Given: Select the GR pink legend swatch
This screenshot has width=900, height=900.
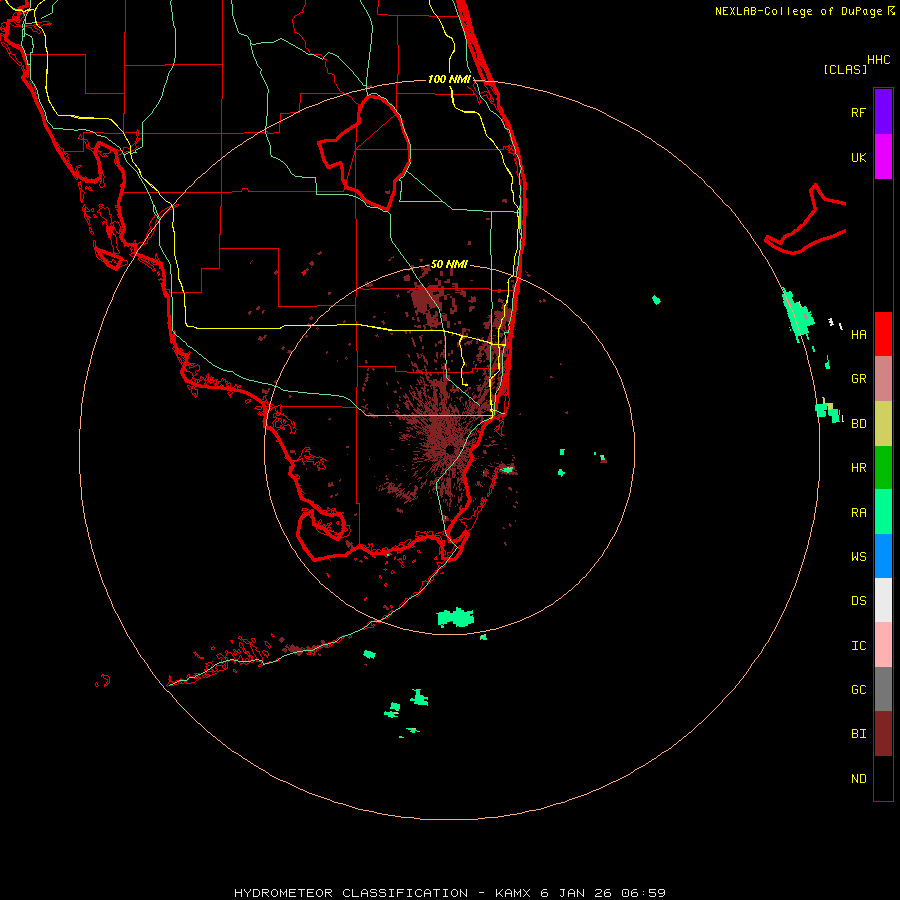Looking at the screenshot, I should coord(883,379).
